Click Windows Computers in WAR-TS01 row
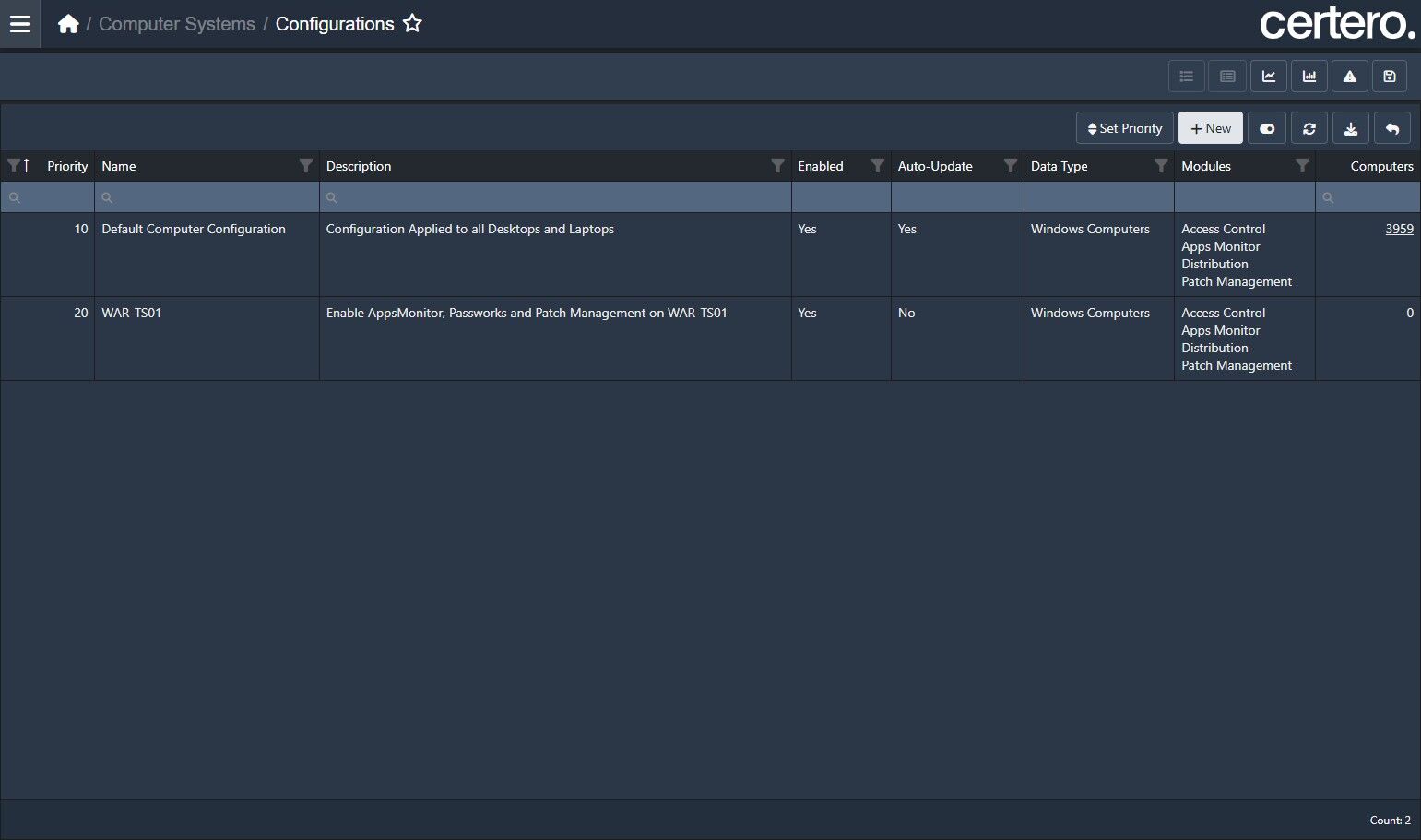The width and height of the screenshot is (1421, 840). pyautogui.click(x=1090, y=313)
